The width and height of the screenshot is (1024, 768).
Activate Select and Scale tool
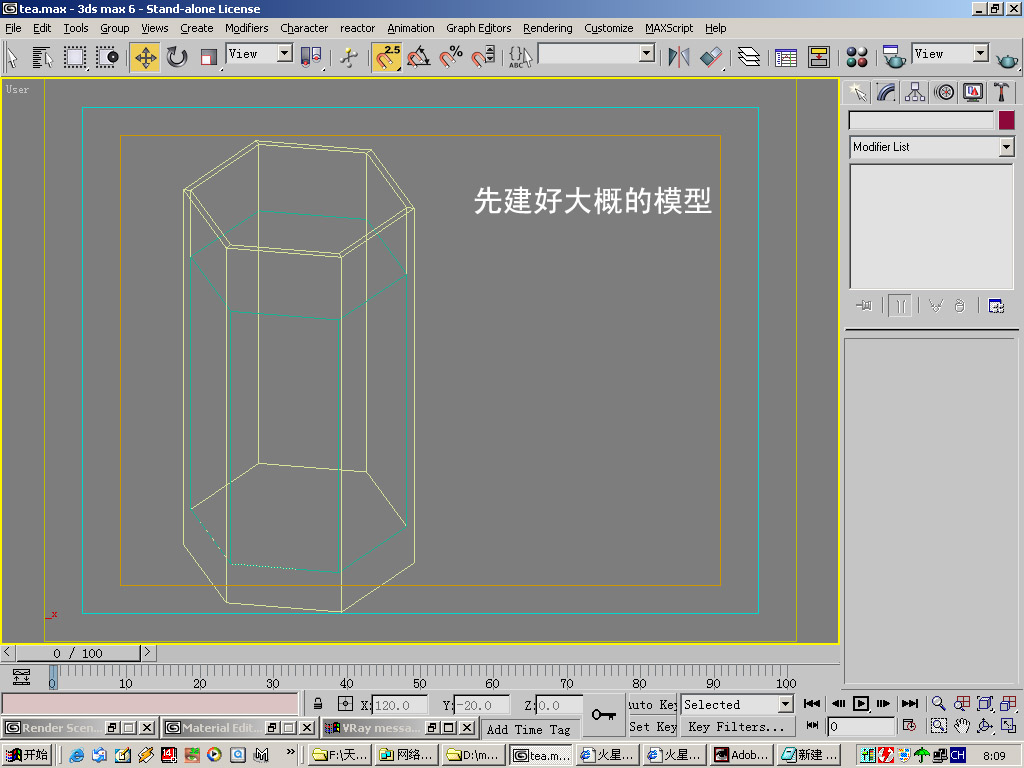coord(208,57)
